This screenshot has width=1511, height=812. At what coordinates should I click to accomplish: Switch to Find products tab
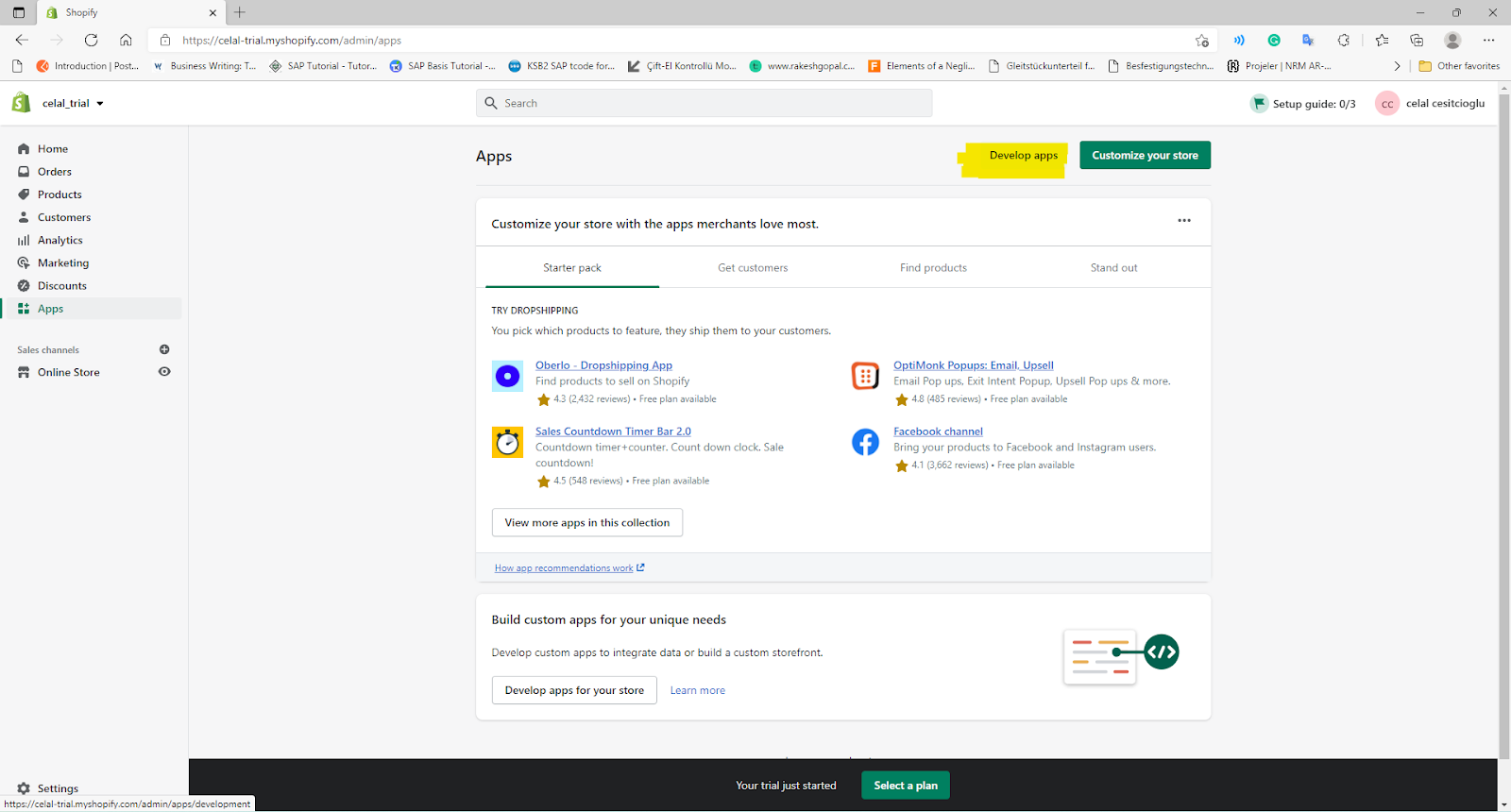(x=933, y=268)
